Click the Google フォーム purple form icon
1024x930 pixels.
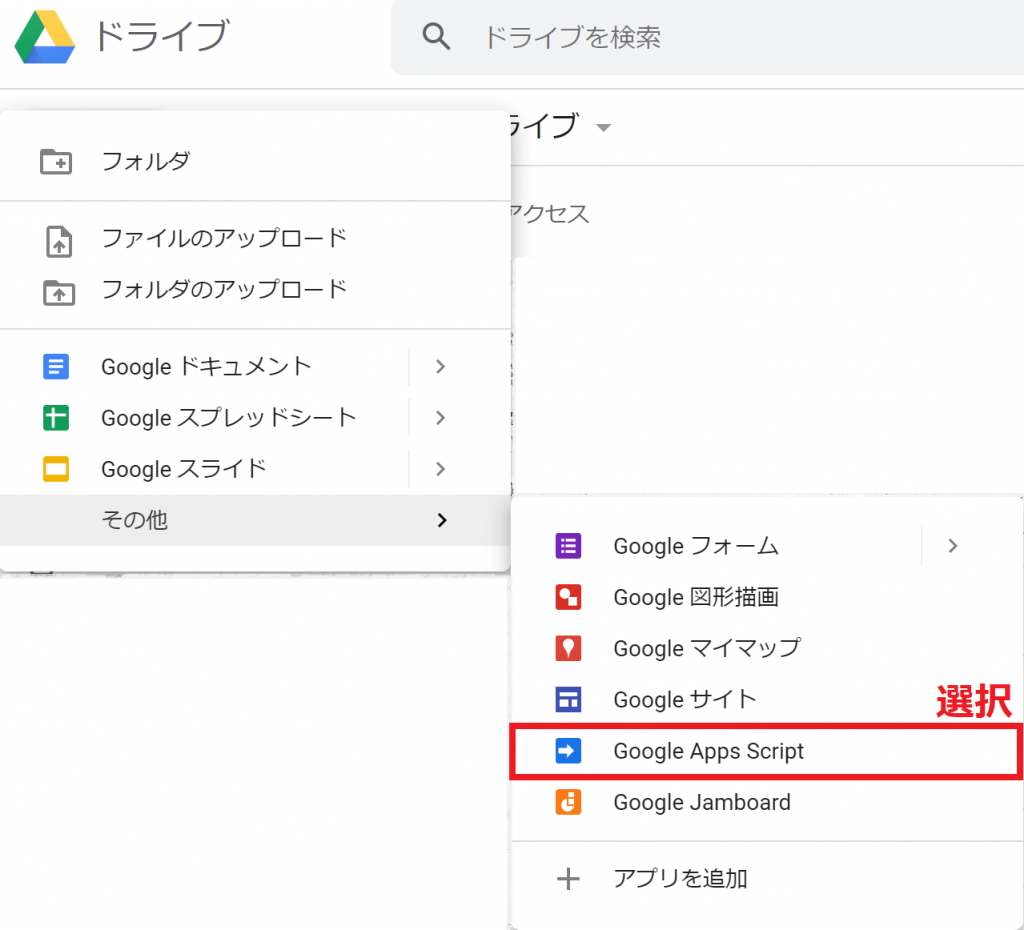(568, 546)
